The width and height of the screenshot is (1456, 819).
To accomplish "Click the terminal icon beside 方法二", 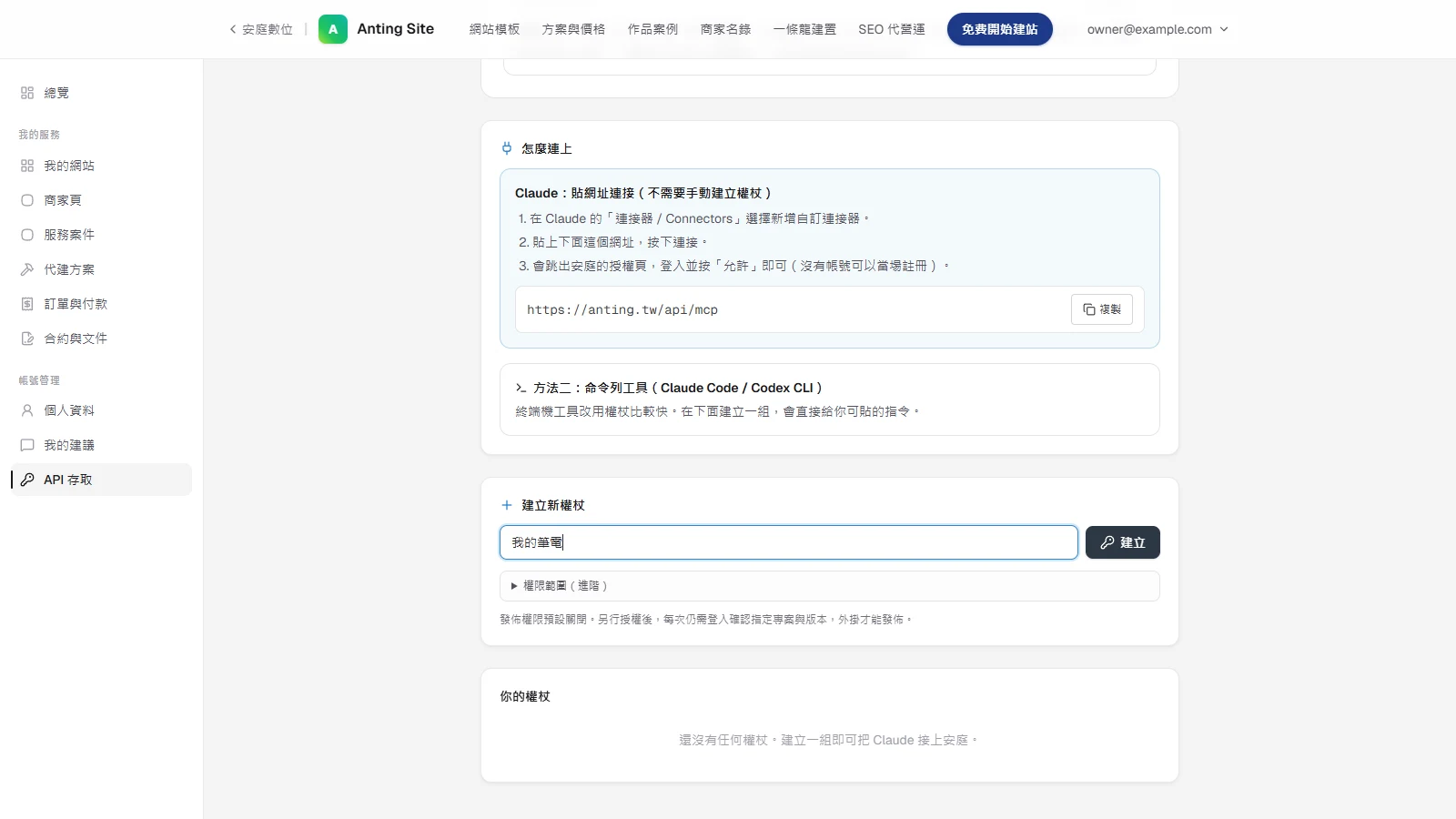I will [521, 388].
